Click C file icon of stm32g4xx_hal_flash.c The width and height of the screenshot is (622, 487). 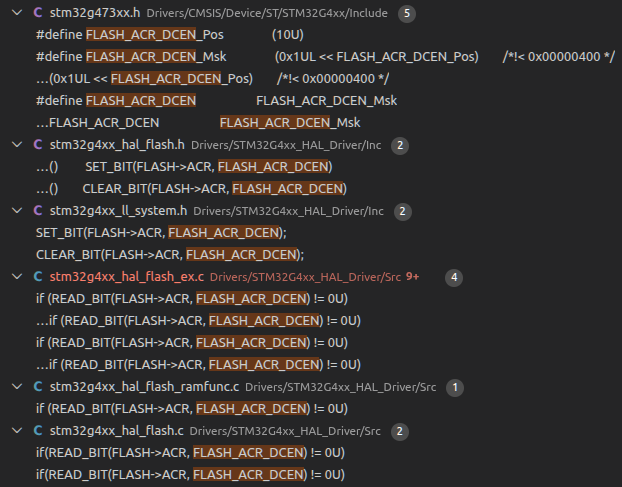38,430
